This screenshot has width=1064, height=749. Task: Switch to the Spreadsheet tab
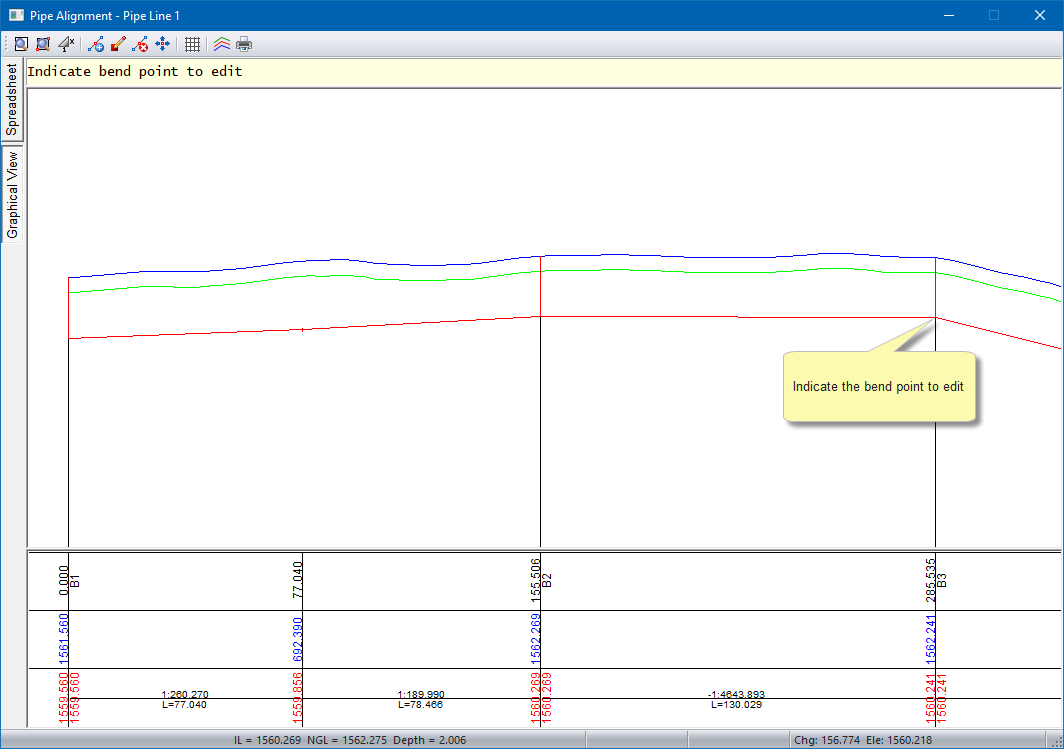pos(12,100)
